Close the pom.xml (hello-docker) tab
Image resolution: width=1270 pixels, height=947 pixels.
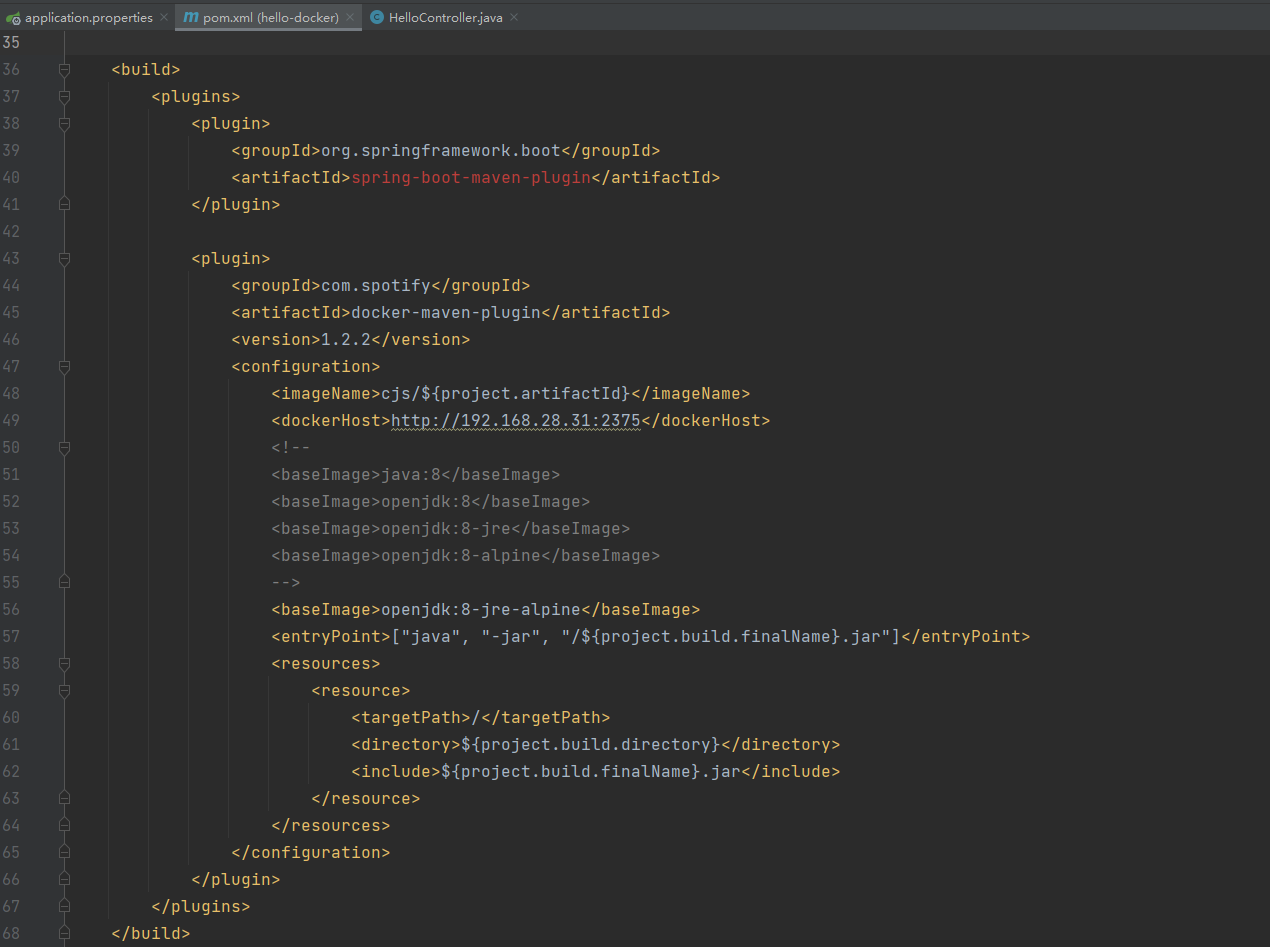click(x=350, y=18)
